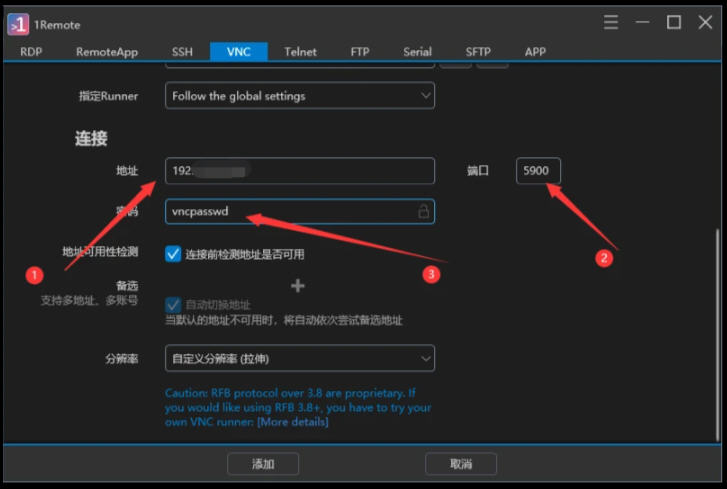727x489 pixels.
Task: Click the 支持多地址、多账号 hint text
Action: (89, 300)
